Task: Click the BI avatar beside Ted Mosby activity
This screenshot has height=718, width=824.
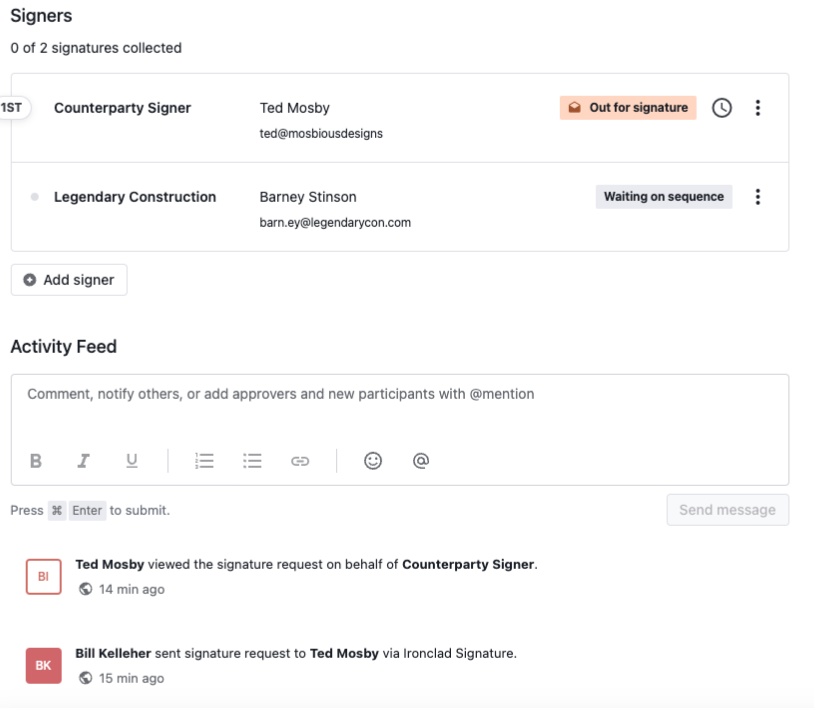Action: coord(43,576)
